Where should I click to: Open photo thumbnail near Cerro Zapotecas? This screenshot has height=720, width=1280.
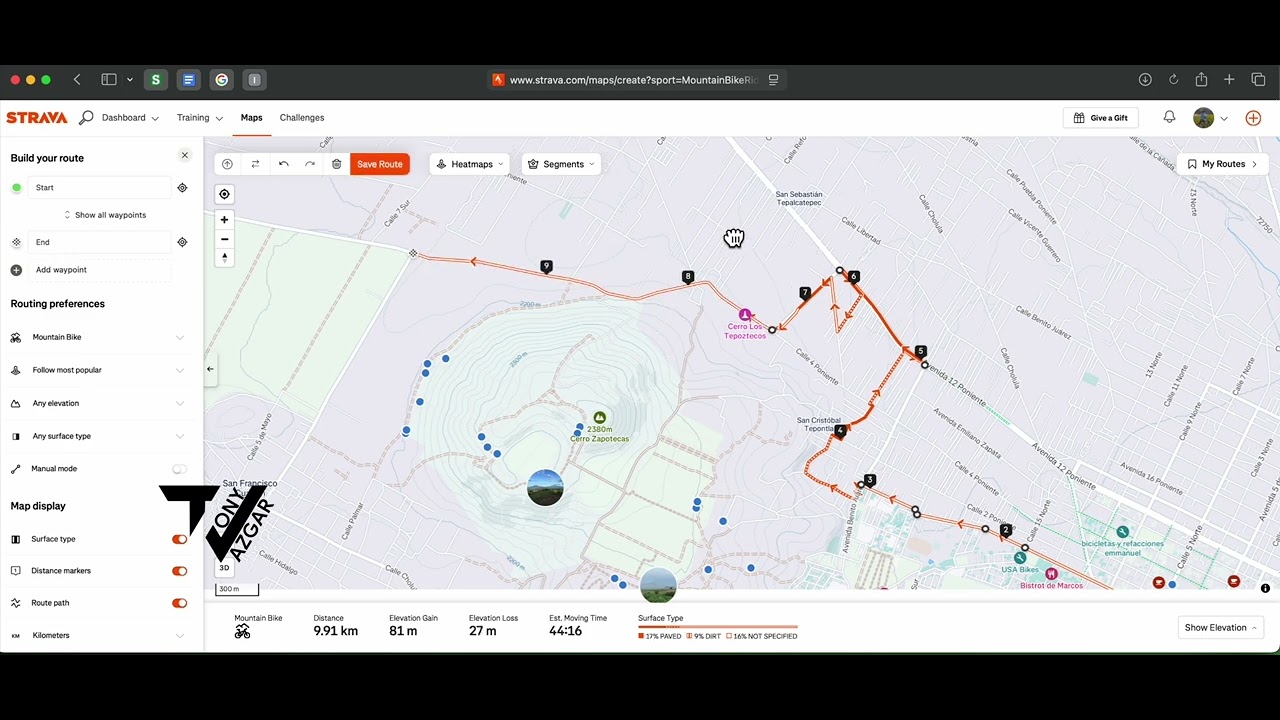coord(545,488)
